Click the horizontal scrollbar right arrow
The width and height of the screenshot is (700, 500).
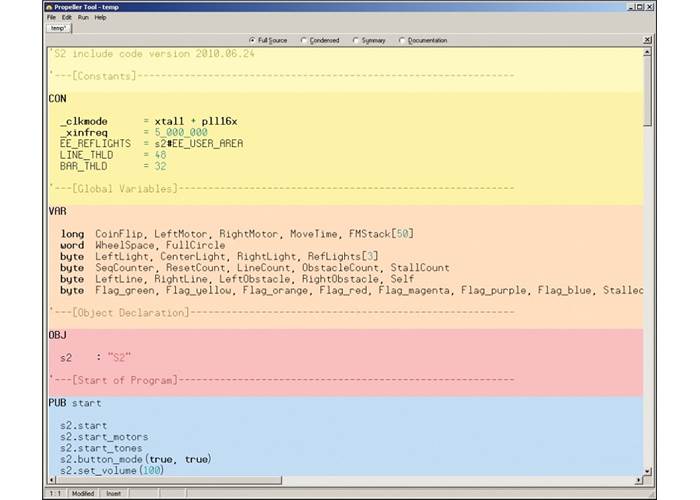coord(638,481)
